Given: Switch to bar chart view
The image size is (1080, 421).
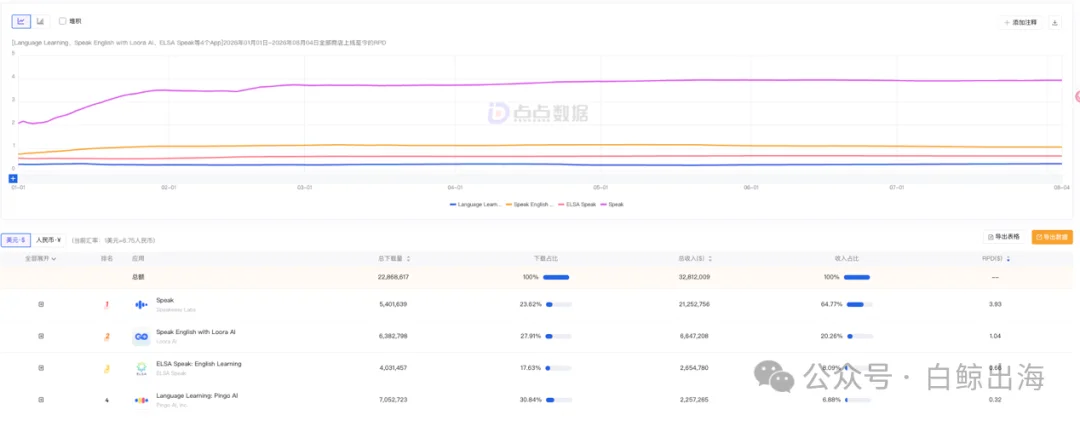Looking at the screenshot, I should coord(40,21).
